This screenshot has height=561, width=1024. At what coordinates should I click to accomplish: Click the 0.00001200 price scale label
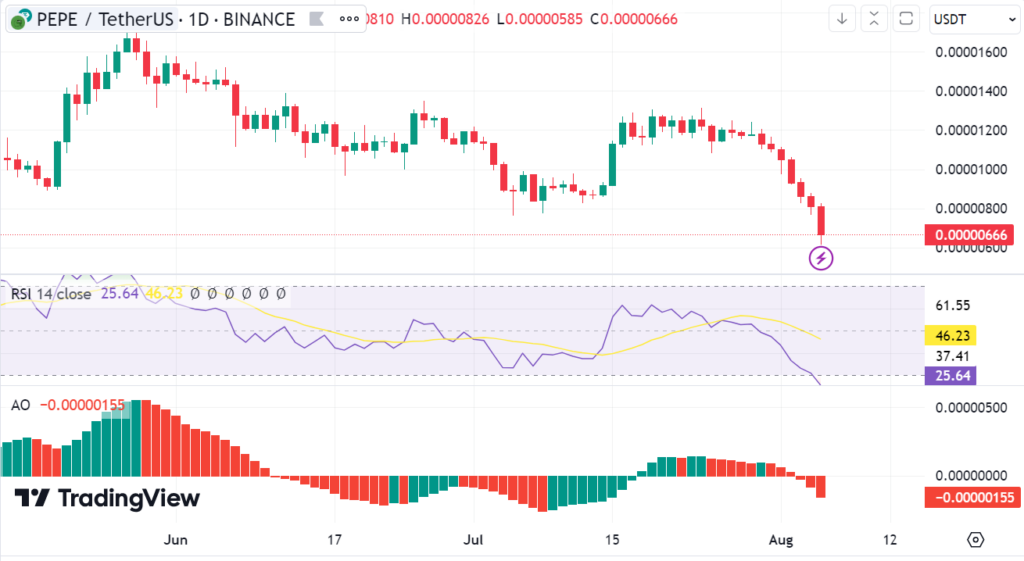(971, 131)
